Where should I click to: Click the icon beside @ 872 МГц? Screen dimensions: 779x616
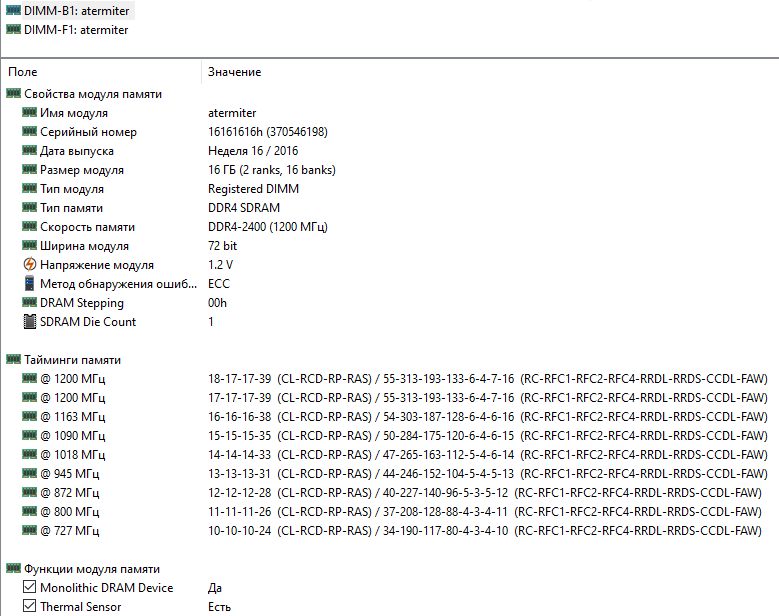click(x=29, y=492)
